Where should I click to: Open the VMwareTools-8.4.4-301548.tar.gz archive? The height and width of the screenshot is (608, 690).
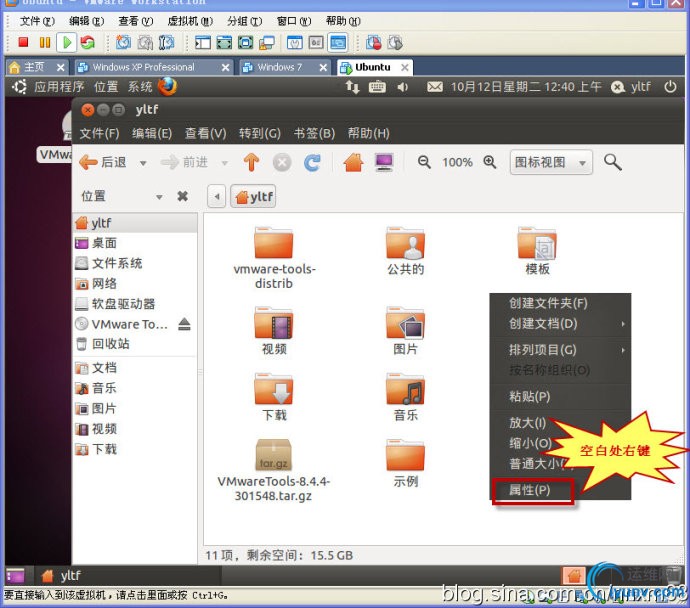(x=273, y=470)
